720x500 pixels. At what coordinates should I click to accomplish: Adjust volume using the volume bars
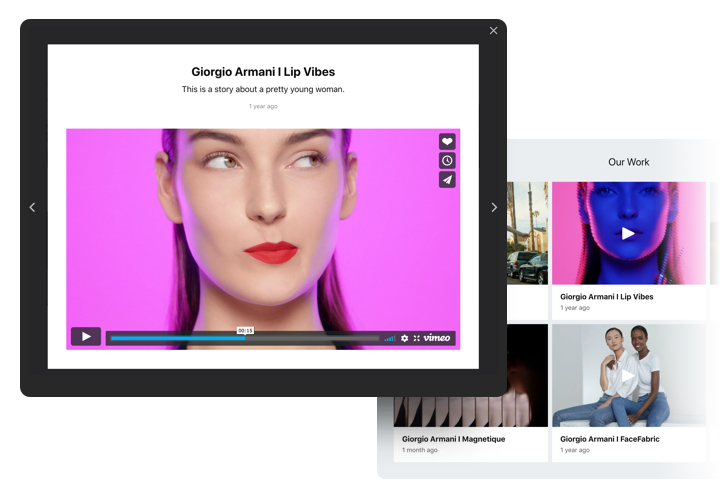click(390, 338)
